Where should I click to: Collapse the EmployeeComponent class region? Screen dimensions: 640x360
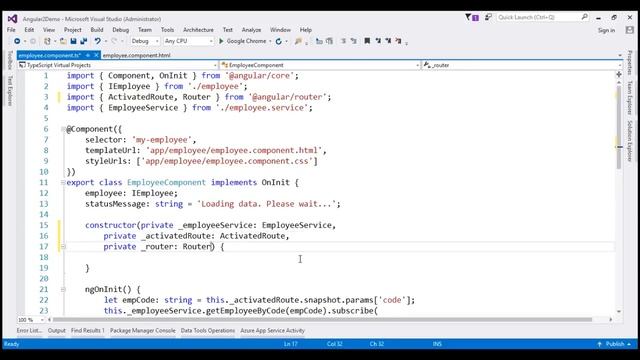click(x=63, y=182)
